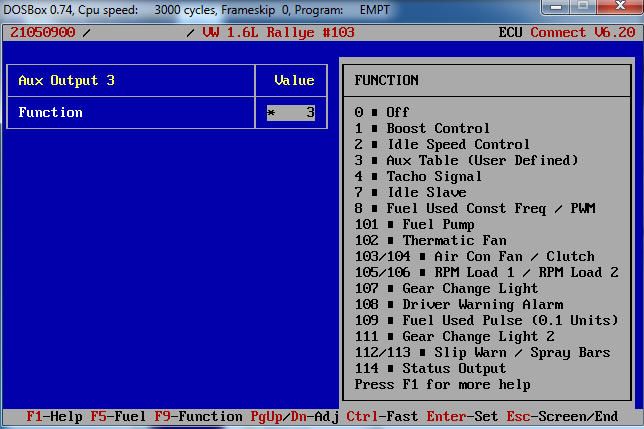Select the Function row label
This screenshot has height=429, width=644.
[x=51, y=113]
